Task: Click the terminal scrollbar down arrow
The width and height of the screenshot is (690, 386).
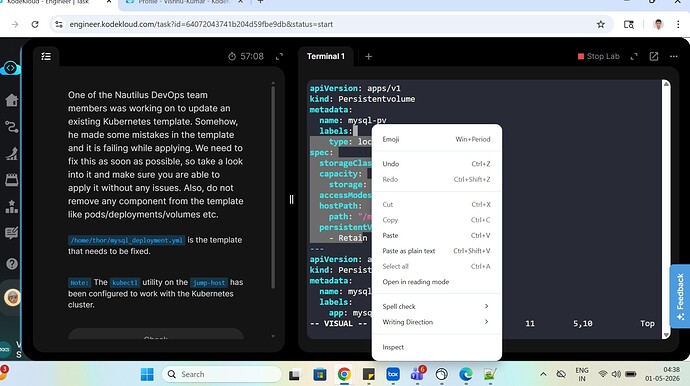Action: (x=666, y=335)
